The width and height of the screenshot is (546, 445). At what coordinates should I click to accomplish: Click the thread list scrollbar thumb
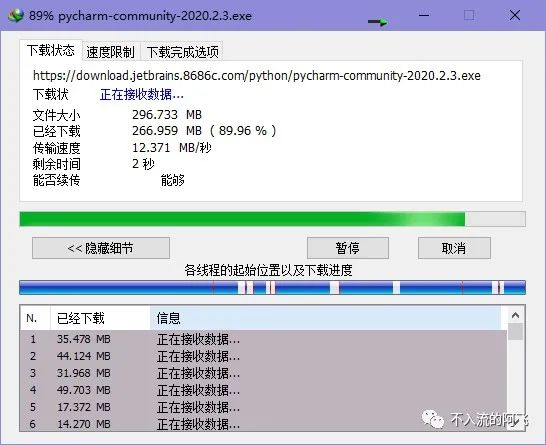tap(515, 331)
